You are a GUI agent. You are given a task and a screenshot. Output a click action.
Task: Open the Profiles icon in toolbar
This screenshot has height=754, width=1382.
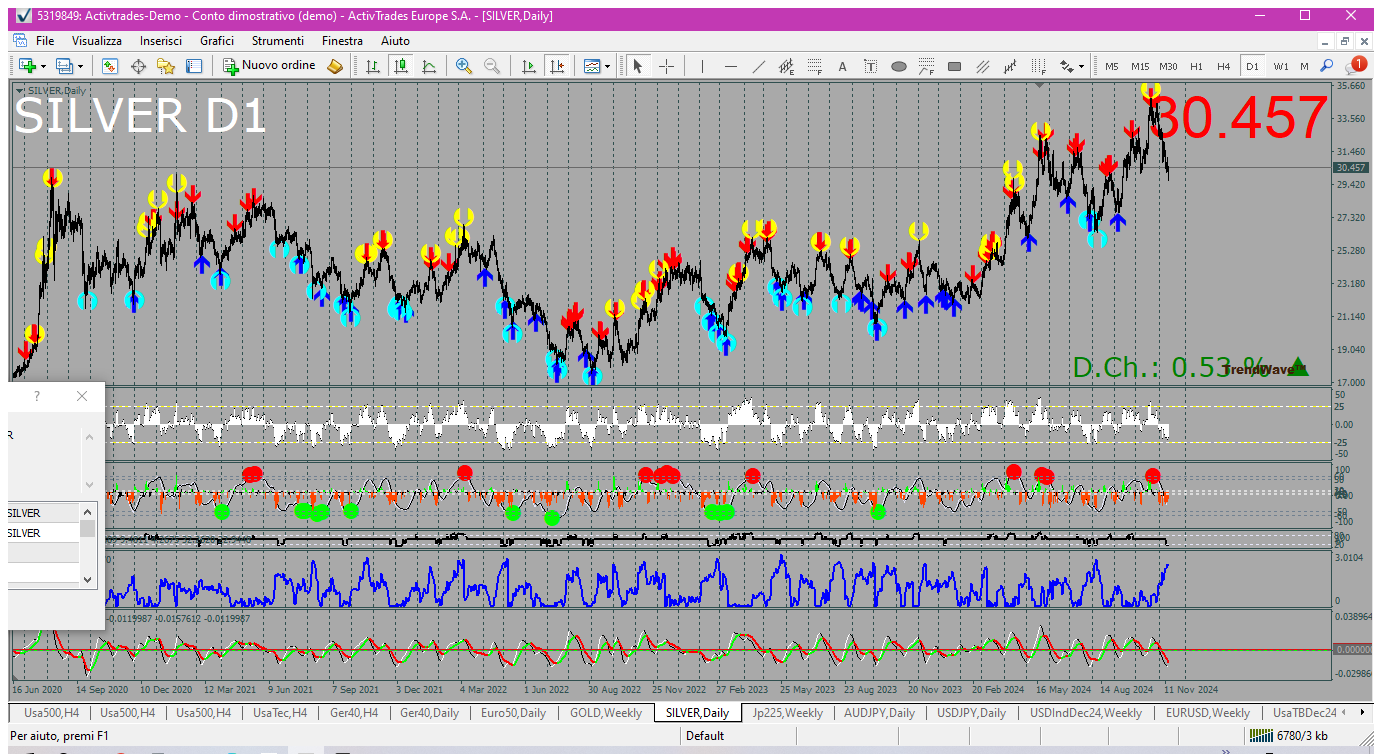click(x=65, y=66)
